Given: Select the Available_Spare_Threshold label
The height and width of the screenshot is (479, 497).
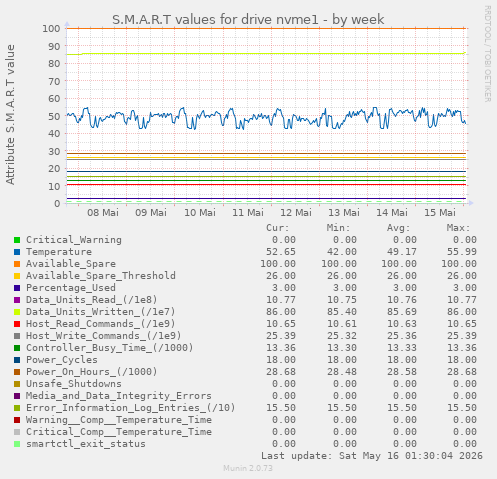Looking at the screenshot, I should point(101,276).
